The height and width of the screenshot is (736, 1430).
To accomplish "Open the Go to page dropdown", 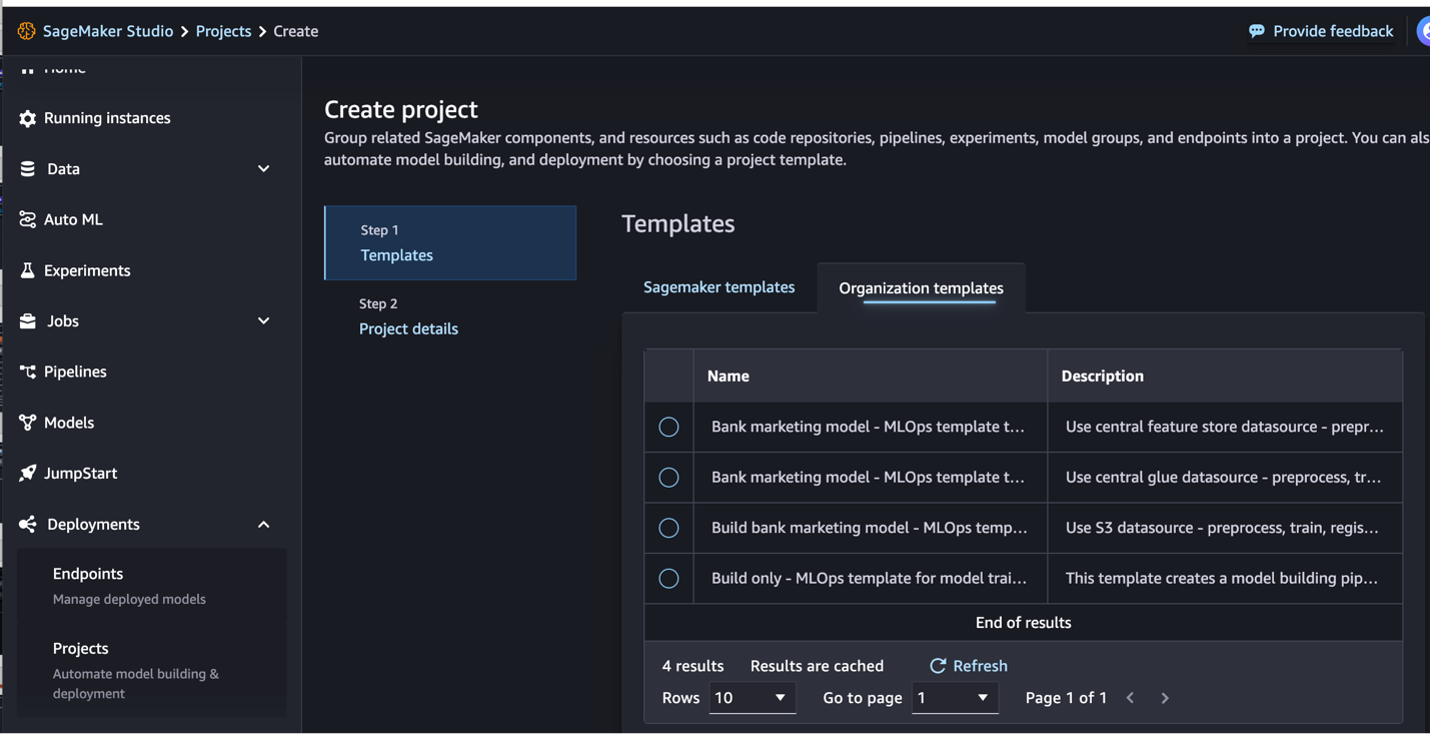I will click(954, 698).
